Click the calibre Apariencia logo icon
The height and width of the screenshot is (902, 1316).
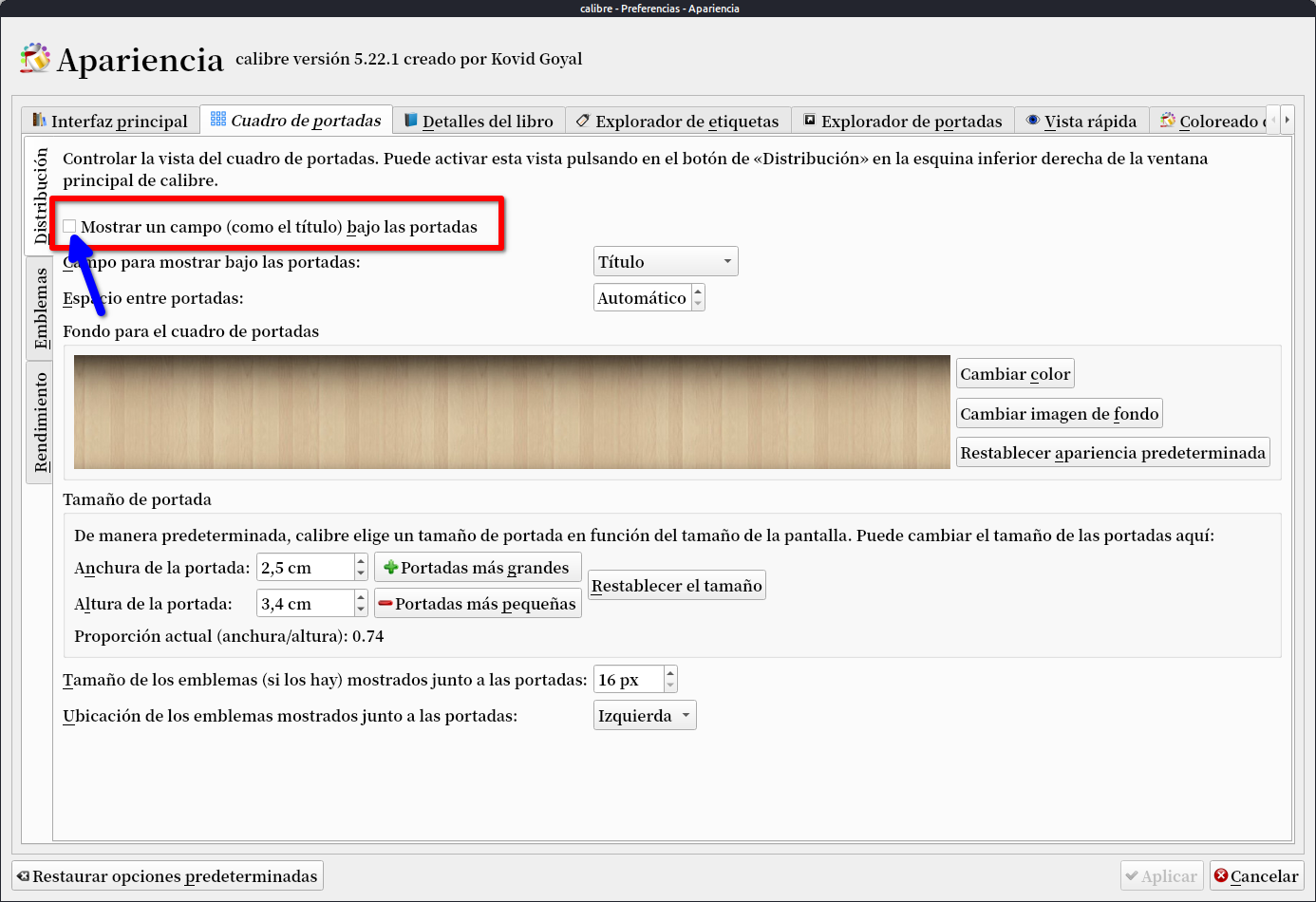pyautogui.click(x=35, y=59)
